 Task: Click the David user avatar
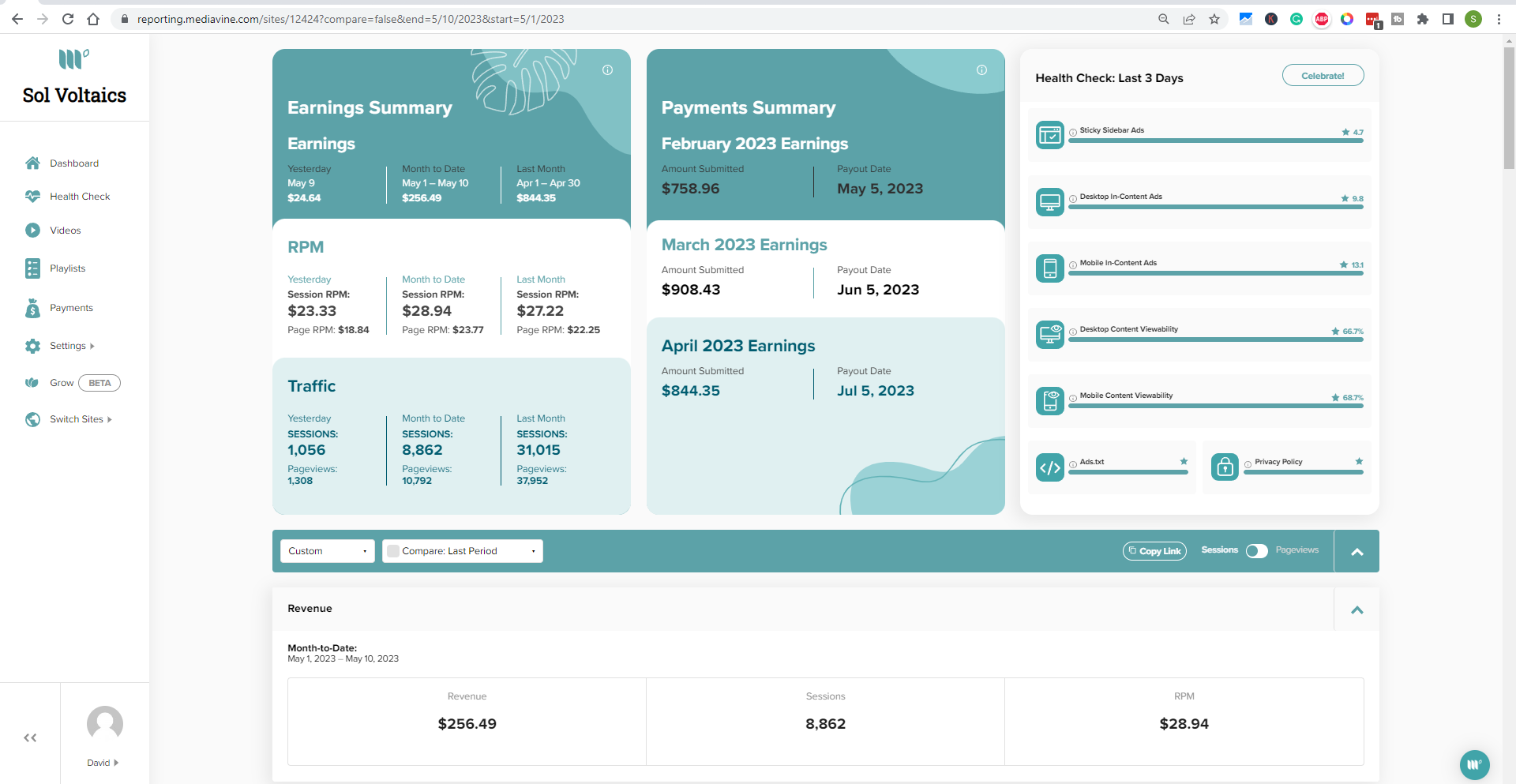(105, 723)
